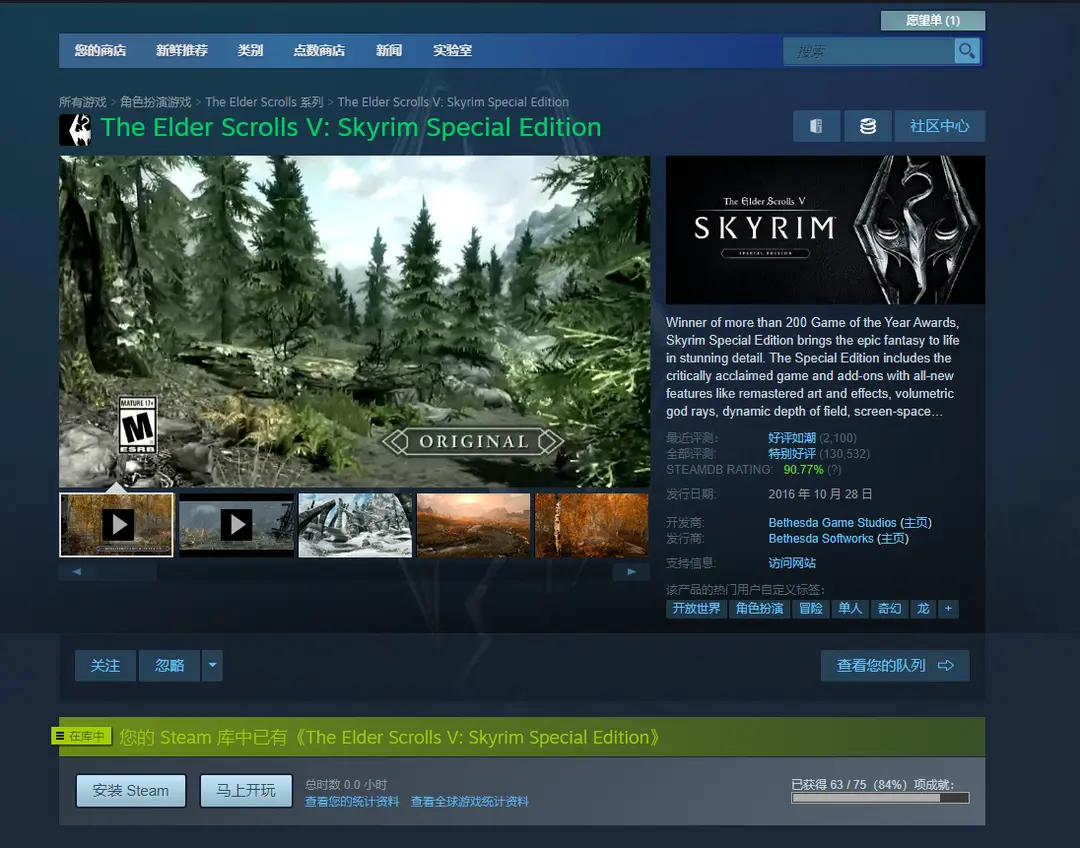Open The Elder Scrolls 系列 breadcrumb link
Viewport: 1080px width, 848px height.
(x=264, y=102)
